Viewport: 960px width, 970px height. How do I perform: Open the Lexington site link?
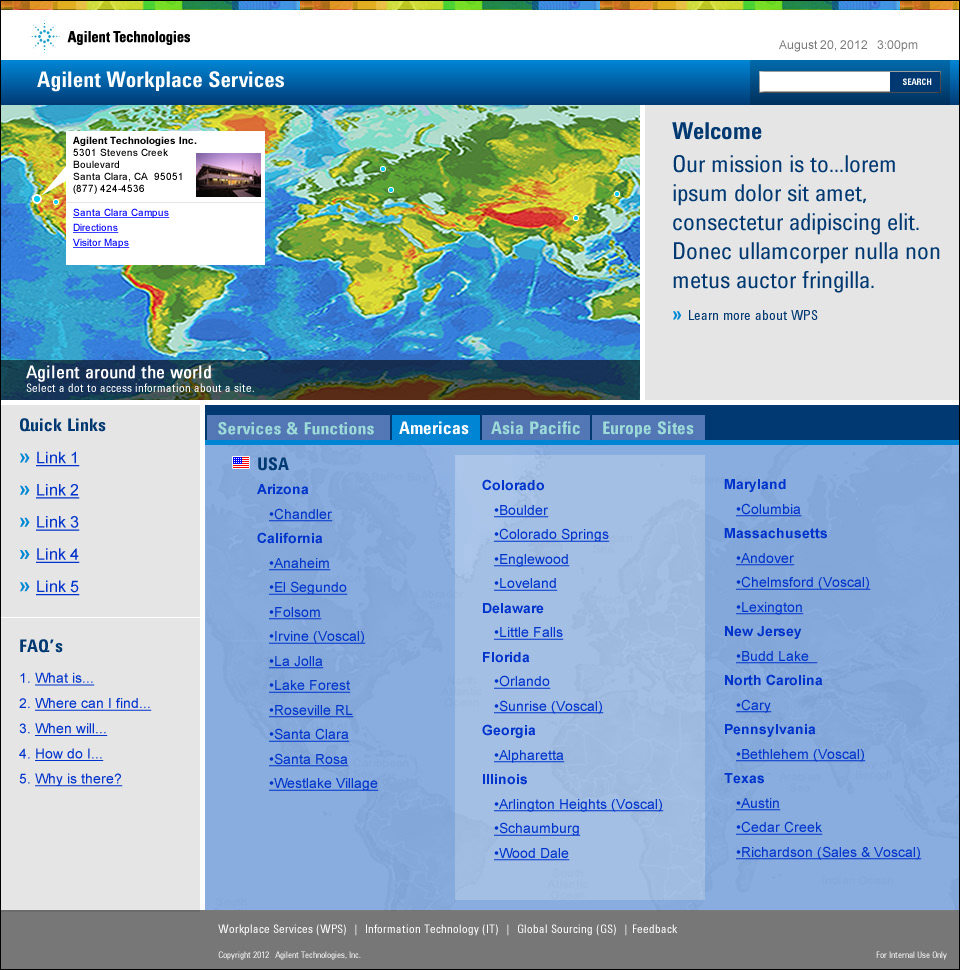pyautogui.click(x=769, y=607)
